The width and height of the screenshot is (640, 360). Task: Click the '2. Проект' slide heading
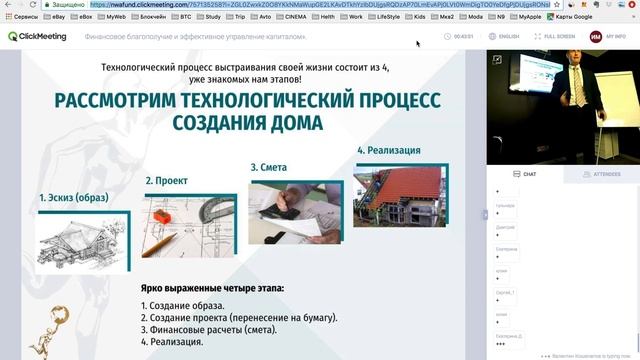167,180
